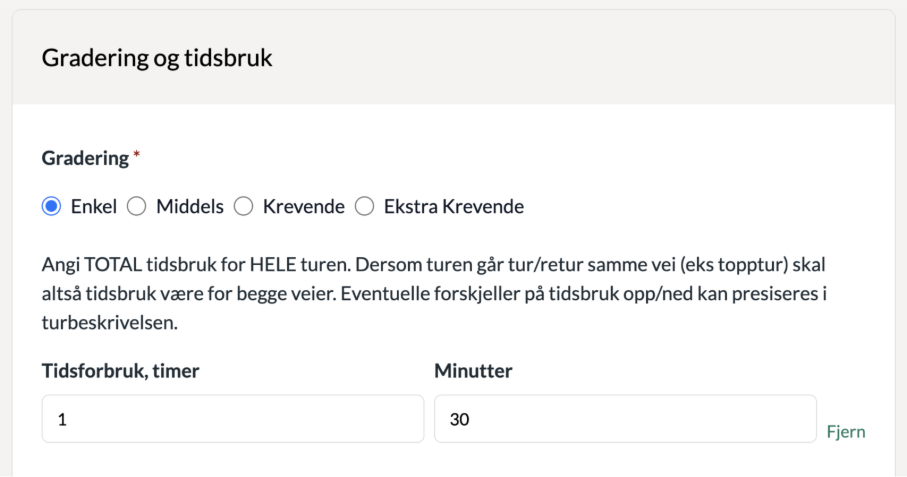
Task: Click the Gradering og tidsbruk heading
Action: 157,59
